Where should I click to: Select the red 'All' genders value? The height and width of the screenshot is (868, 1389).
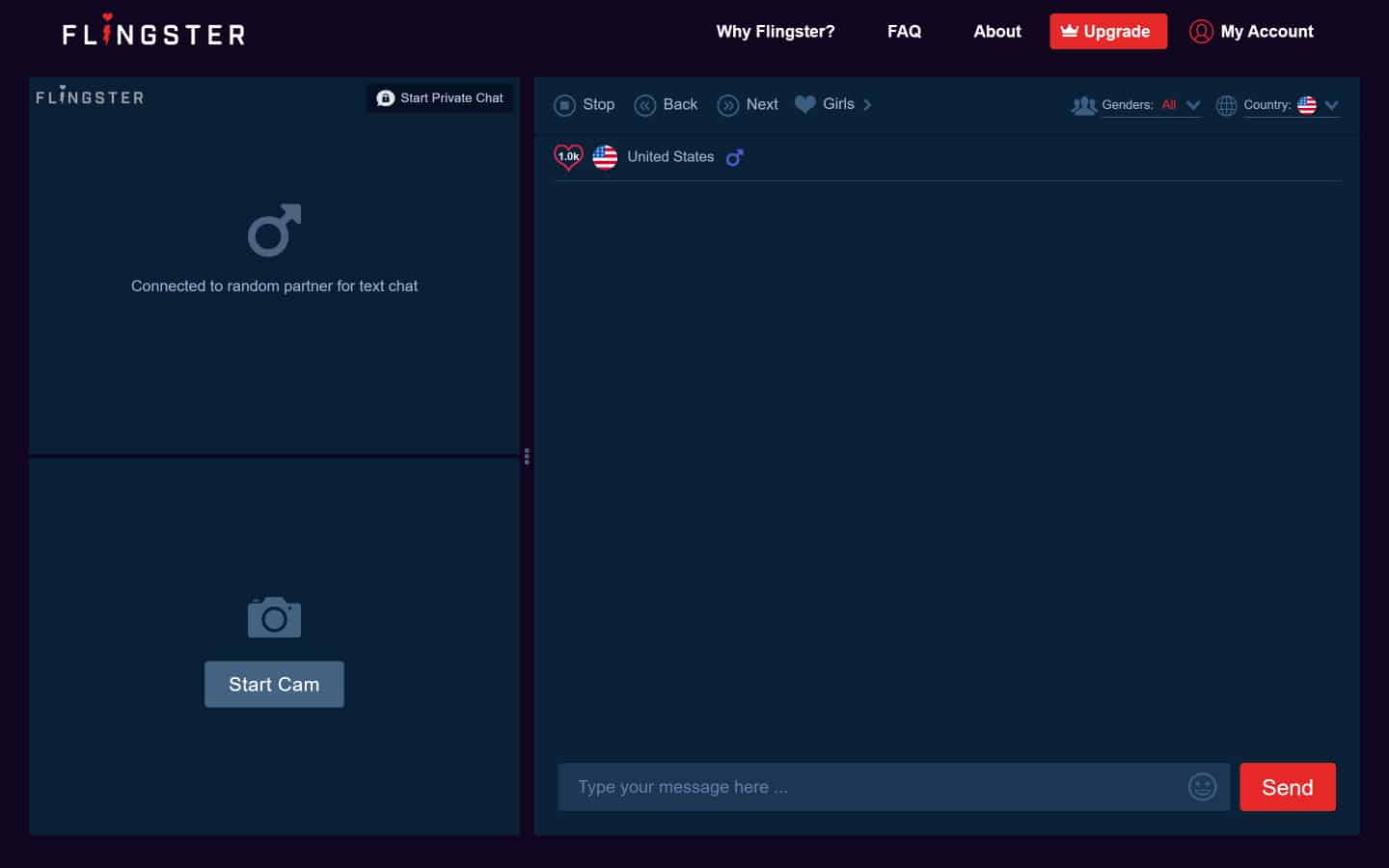[1168, 104]
